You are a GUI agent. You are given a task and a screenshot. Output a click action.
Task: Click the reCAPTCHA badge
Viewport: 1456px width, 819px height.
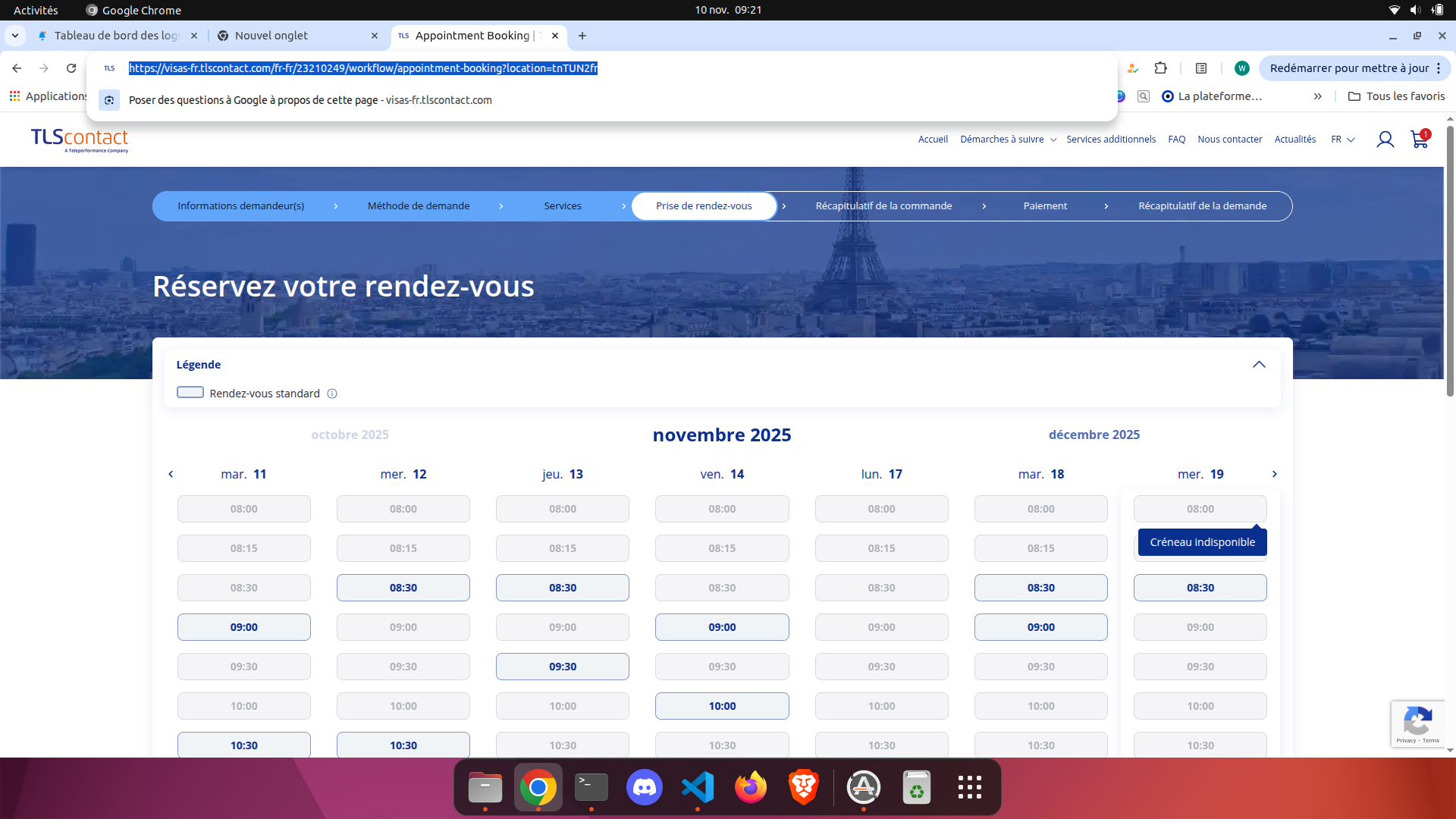point(1417,723)
